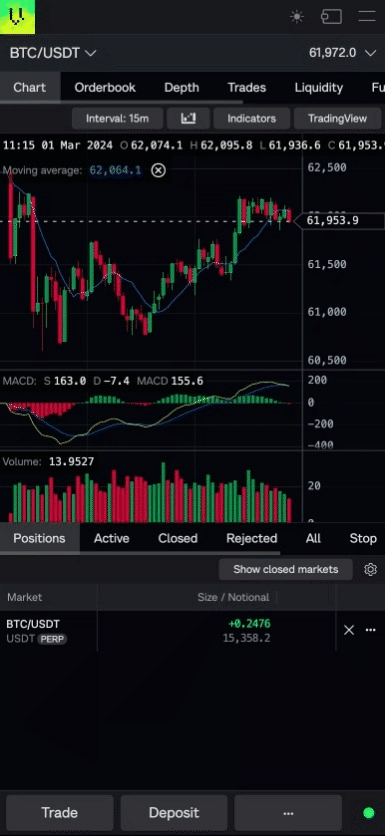
Task: Switch to the Liquidity tab
Action: 318,87
